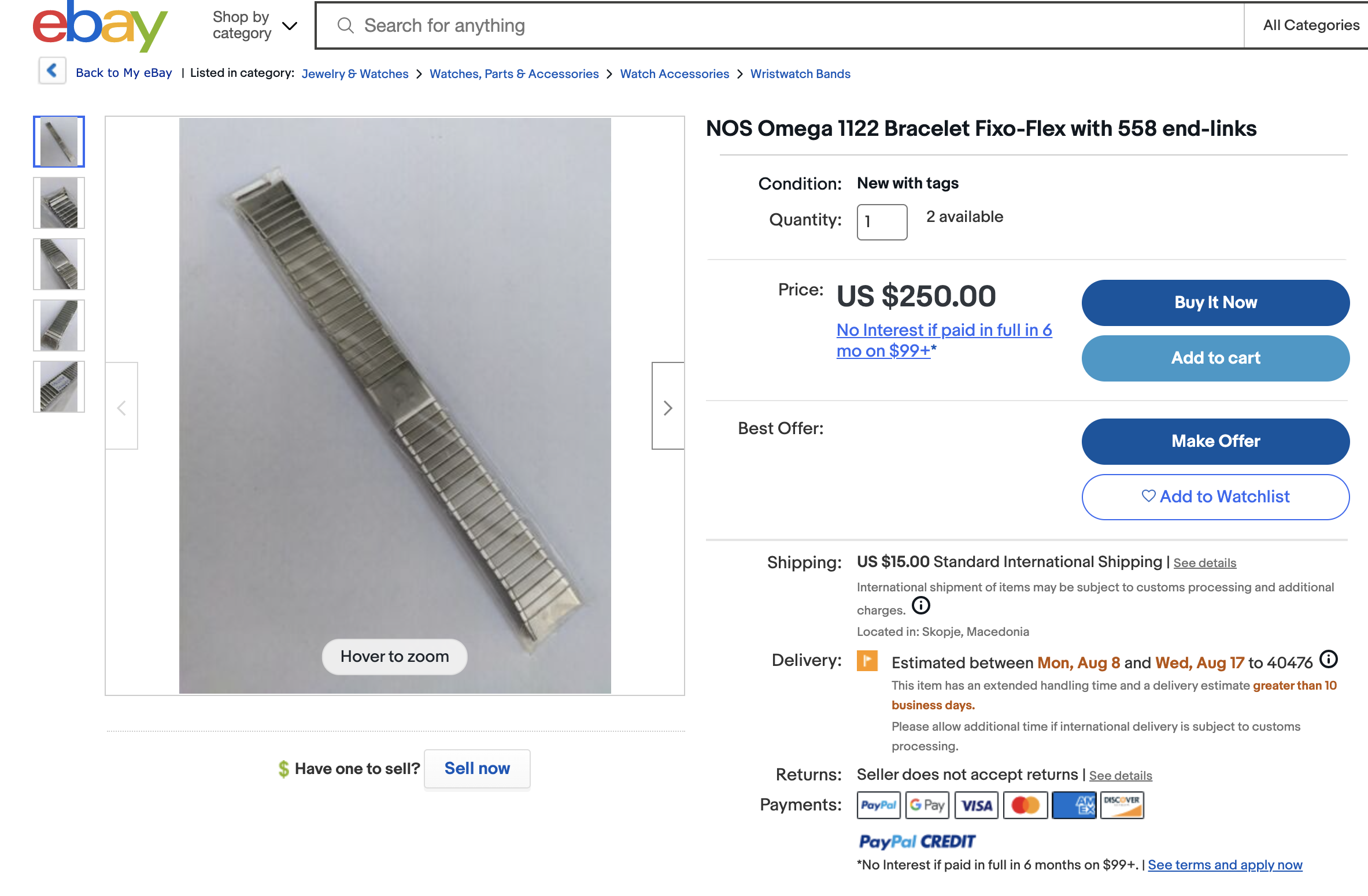Expand Shop by category dropdown

click(x=254, y=25)
